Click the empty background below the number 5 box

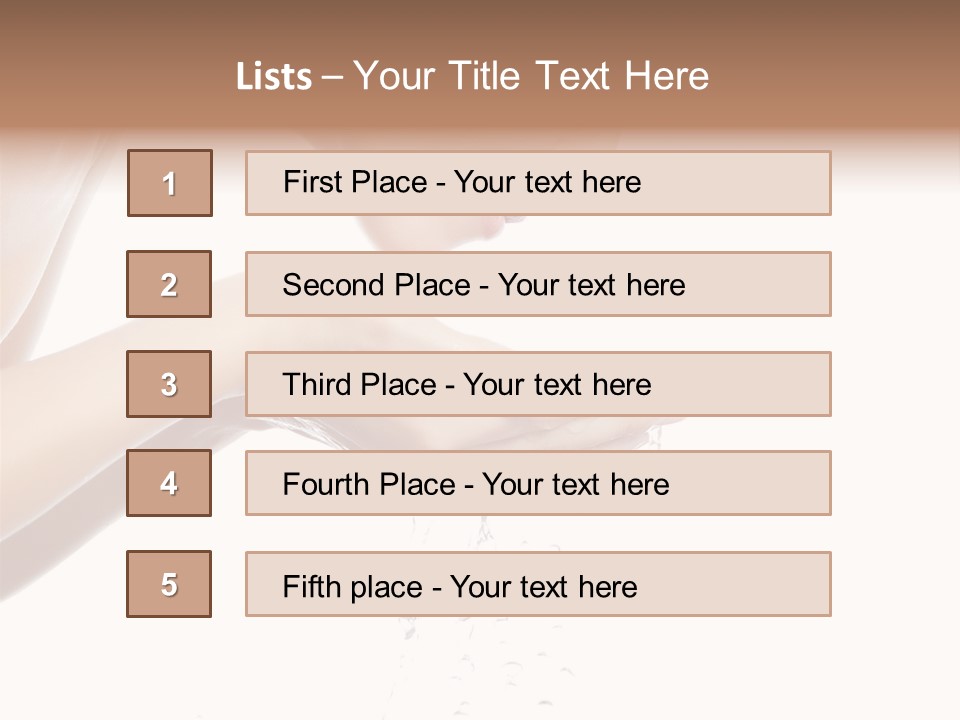click(x=169, y=670)
